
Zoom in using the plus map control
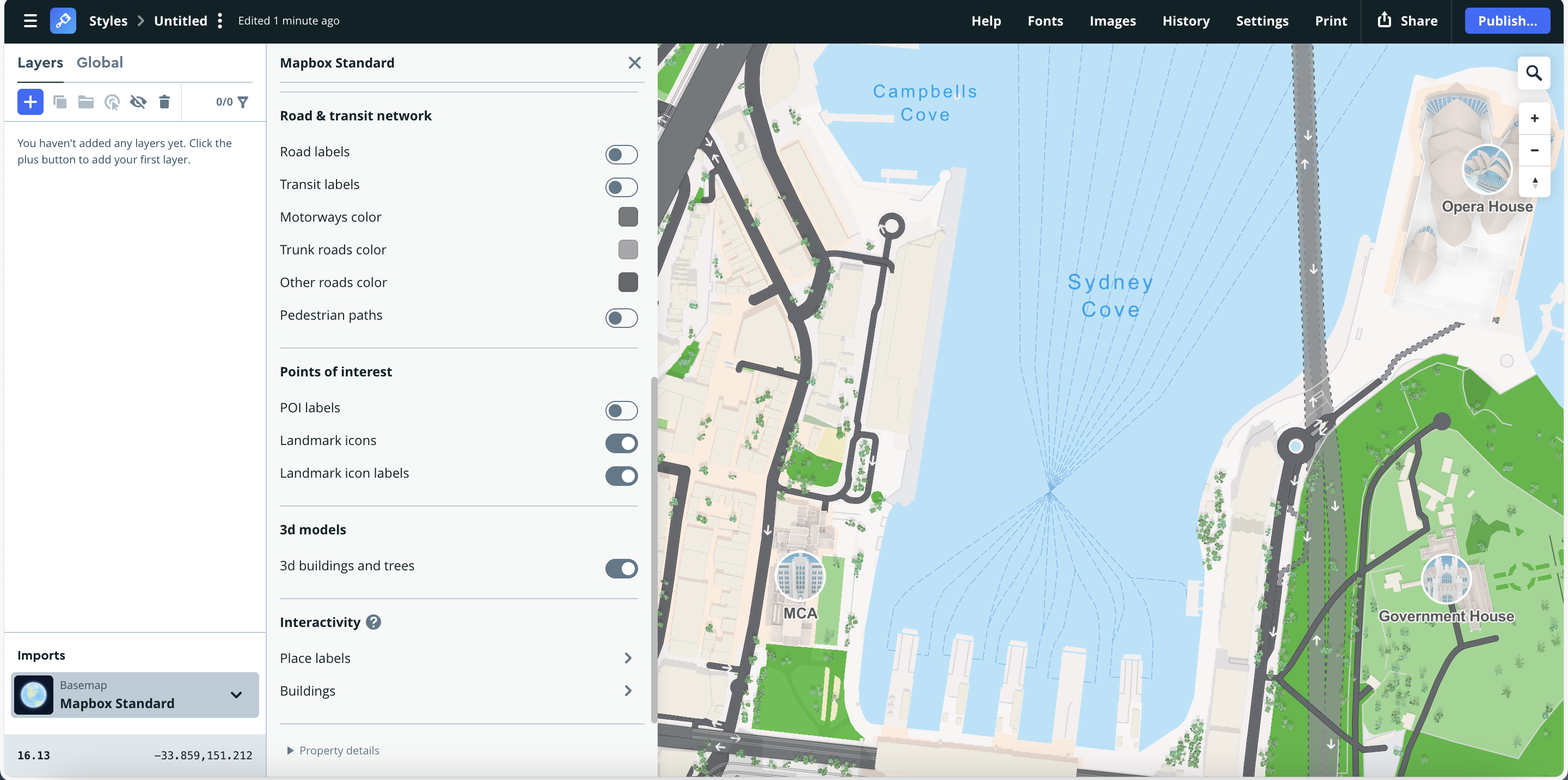pos(1535,118)
